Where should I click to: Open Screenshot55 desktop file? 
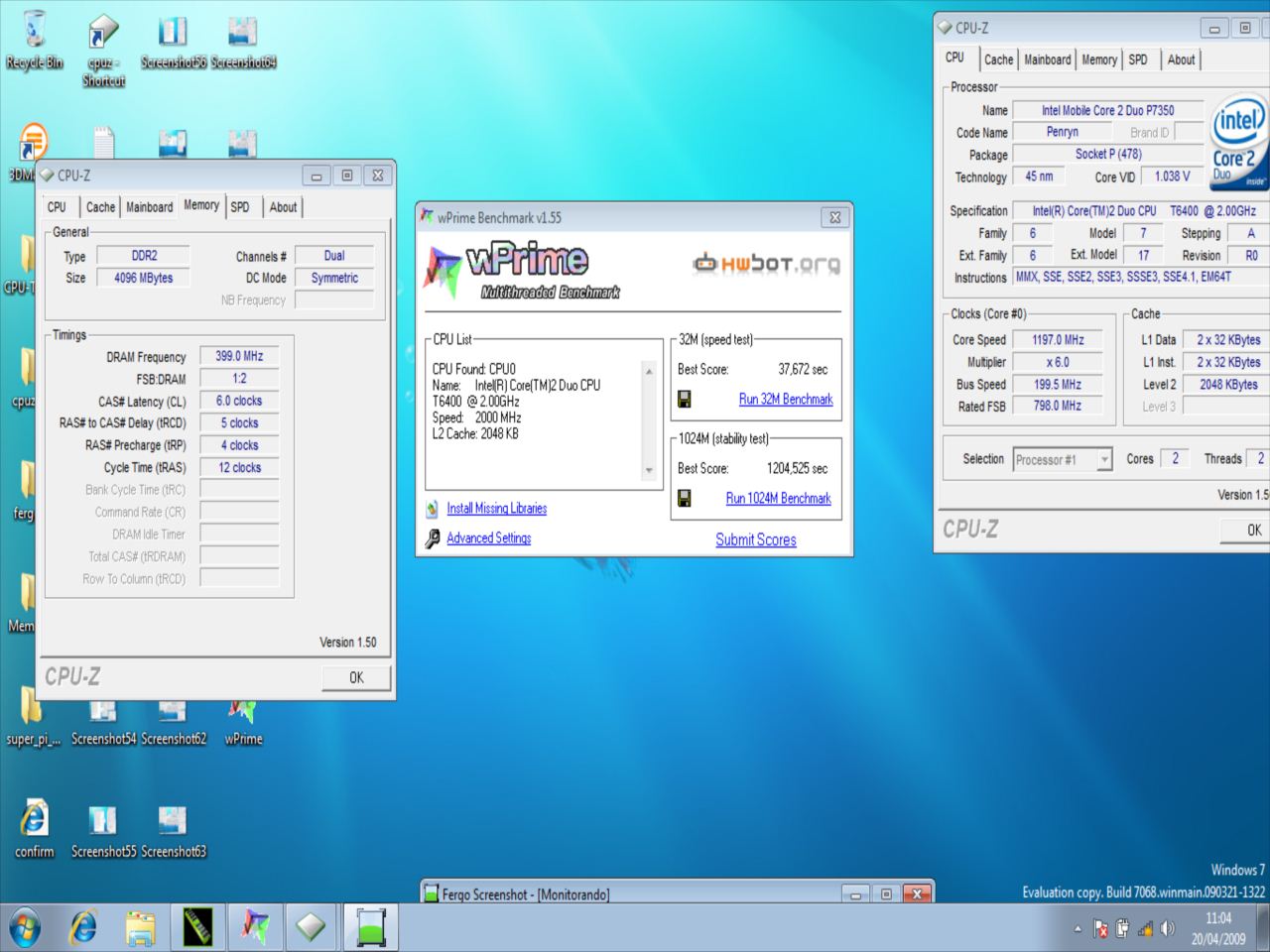click(103, 831)
